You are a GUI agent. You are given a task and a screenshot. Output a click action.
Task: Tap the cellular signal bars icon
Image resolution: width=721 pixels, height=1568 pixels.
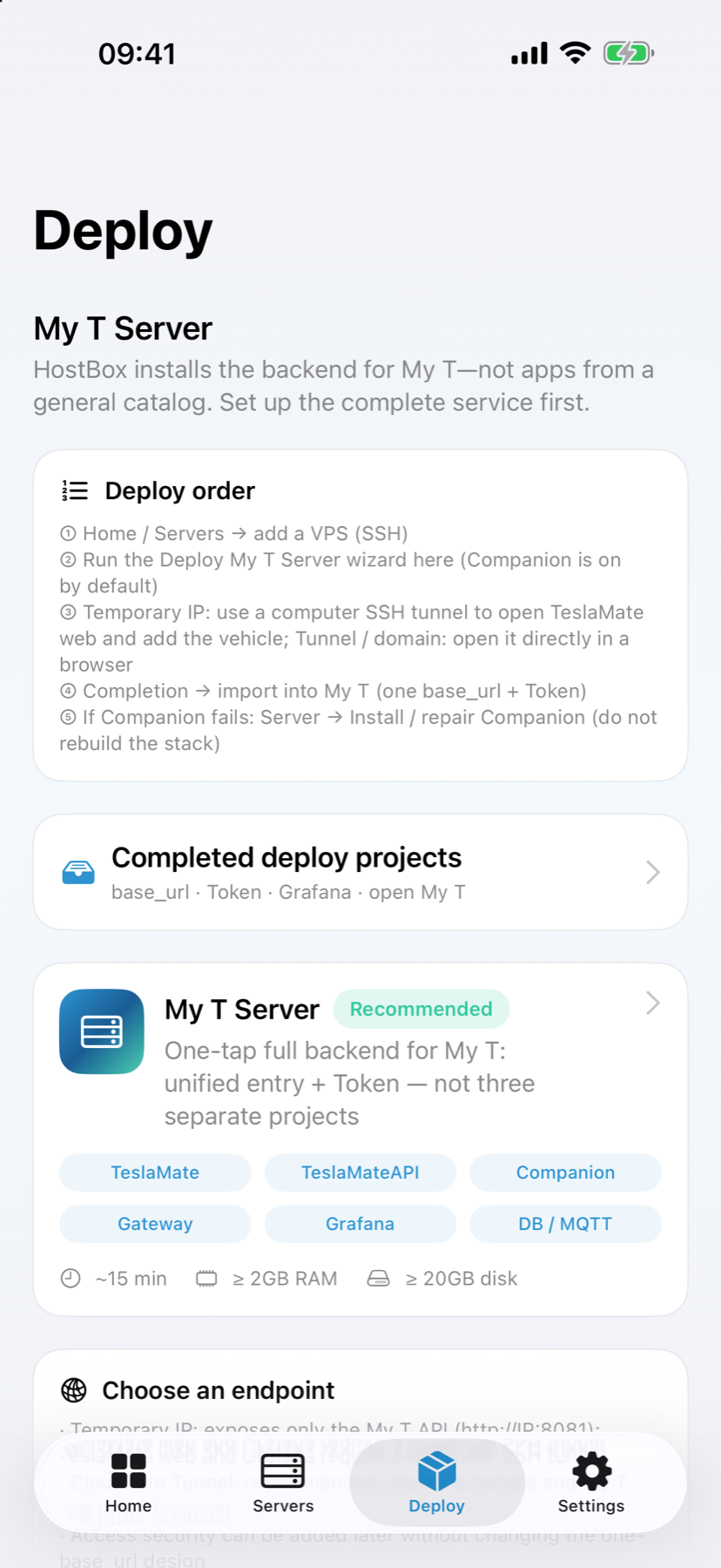(529, 53)
